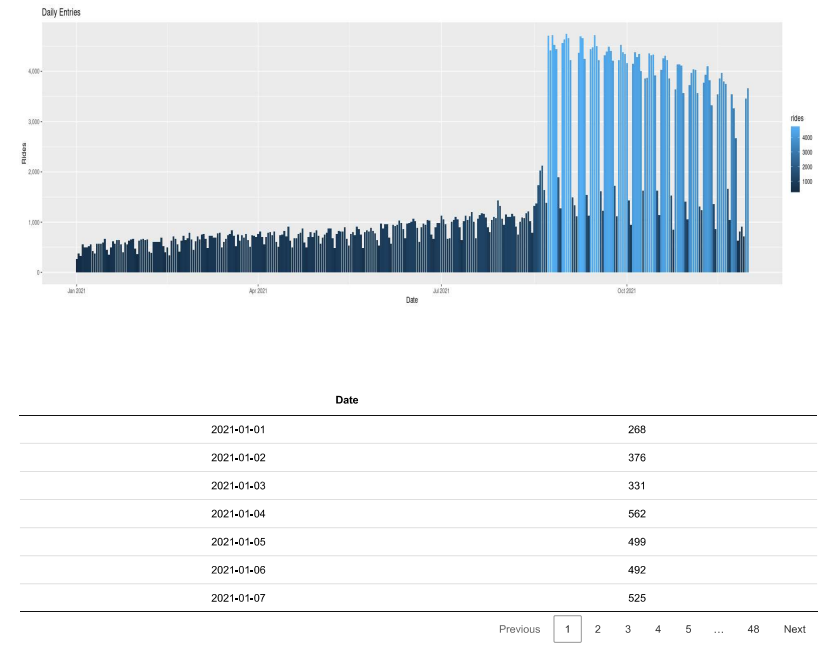This screenshot has height=657, width=834.
Task: Click the Rides y-axis title
Action: [24, 153]
